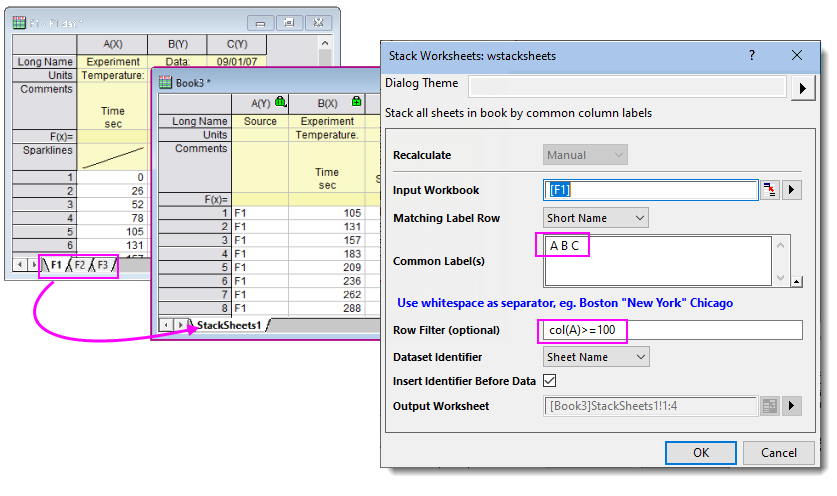Image resolution: width=837 pixels, height=496 pixels.
Task: Click sheet tab scroll left arrow in Book3
Action: (x=167, y=325)
